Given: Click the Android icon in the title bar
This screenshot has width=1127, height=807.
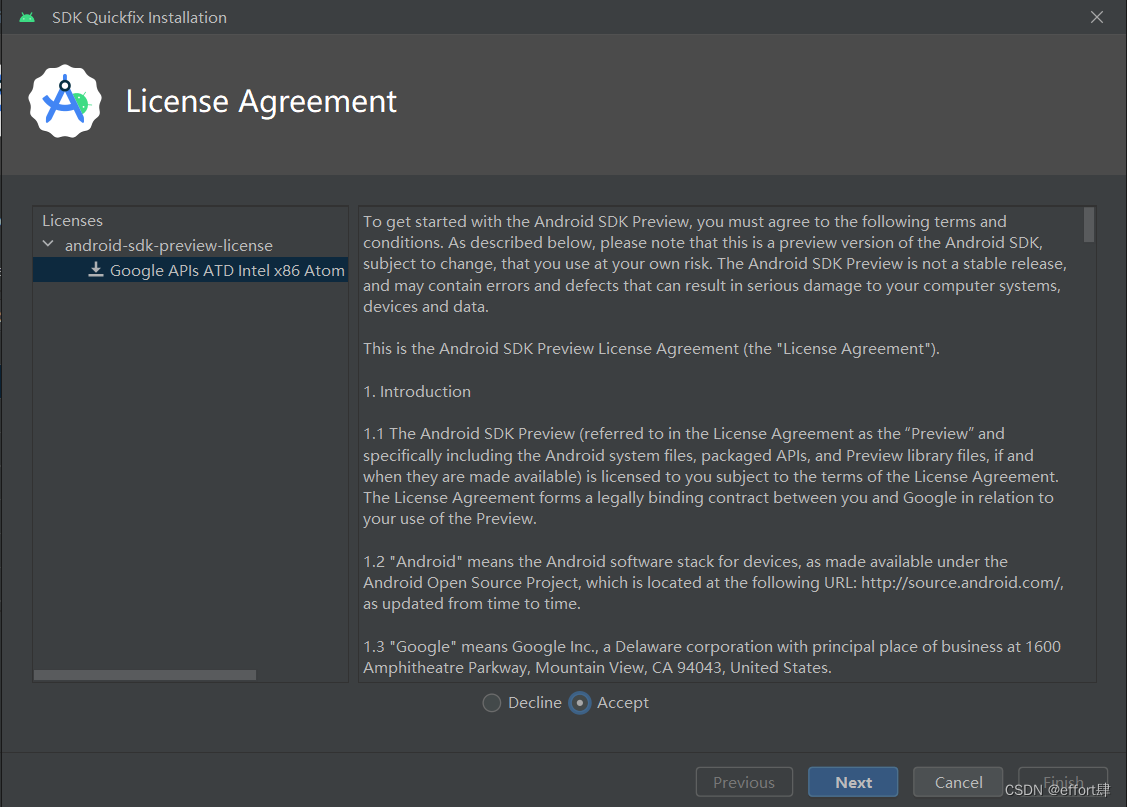Looking at the screenshot, I should [x=27, y=17].
